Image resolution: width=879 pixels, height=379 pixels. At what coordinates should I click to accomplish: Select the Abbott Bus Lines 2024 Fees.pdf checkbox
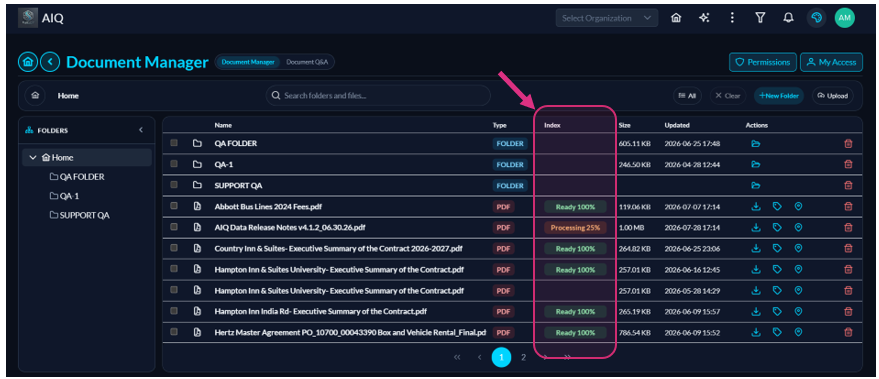coord(174,206)
